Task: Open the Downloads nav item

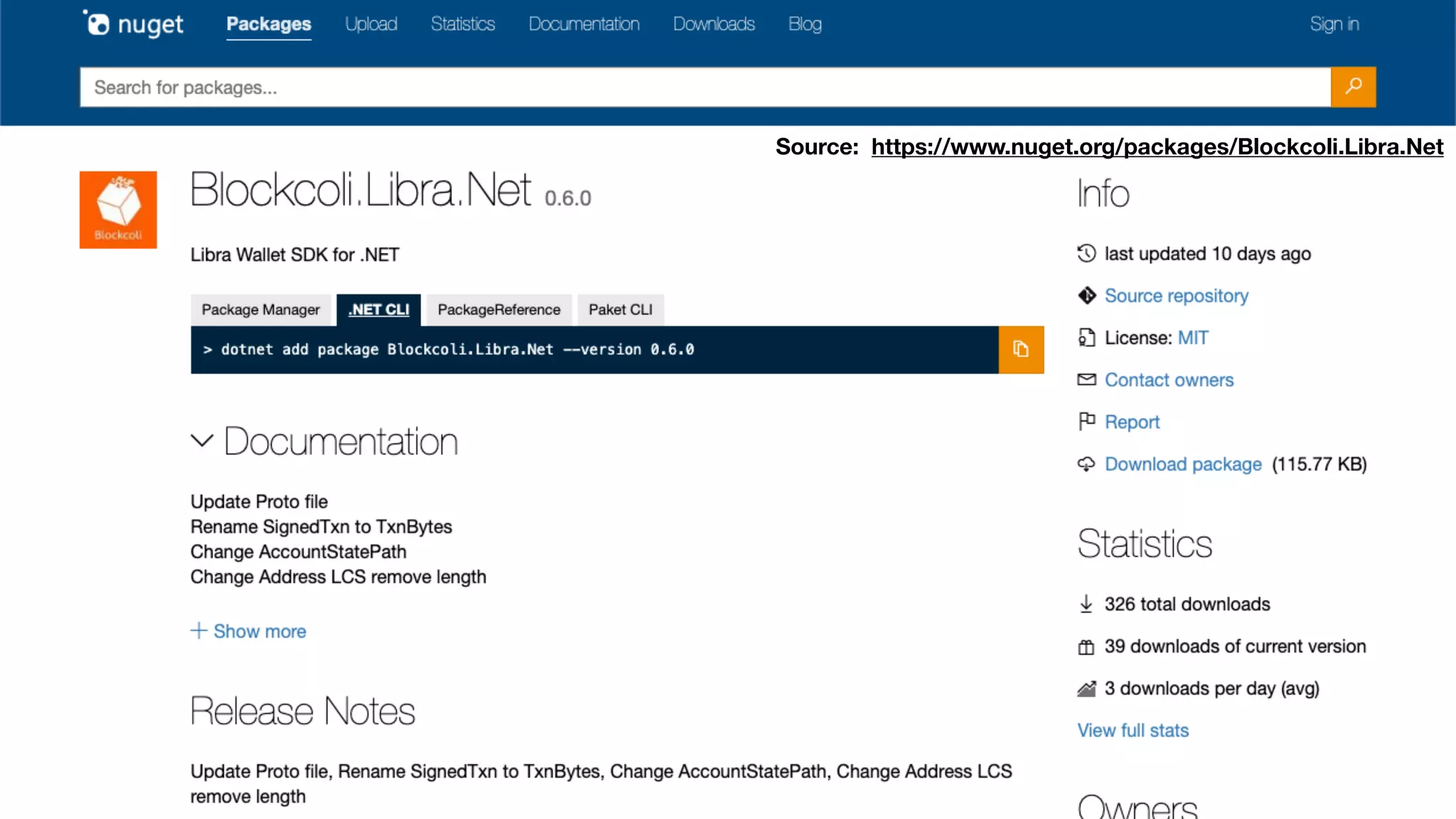Action: point(714,24)
